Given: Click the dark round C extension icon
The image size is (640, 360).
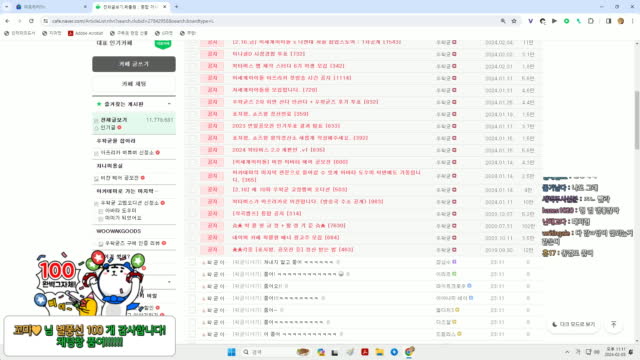Looking at the screenshot, I should 542,21.
